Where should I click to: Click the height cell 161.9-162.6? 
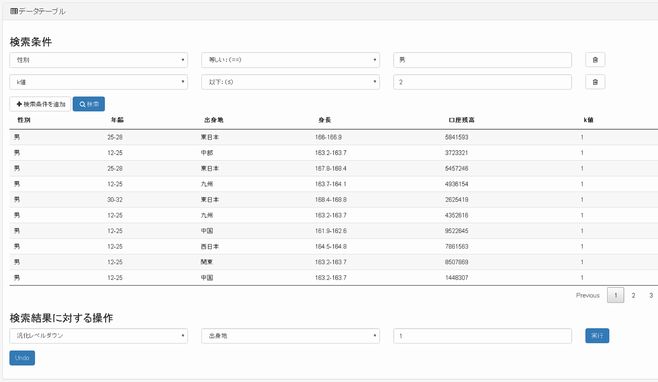tap(331, 231)
